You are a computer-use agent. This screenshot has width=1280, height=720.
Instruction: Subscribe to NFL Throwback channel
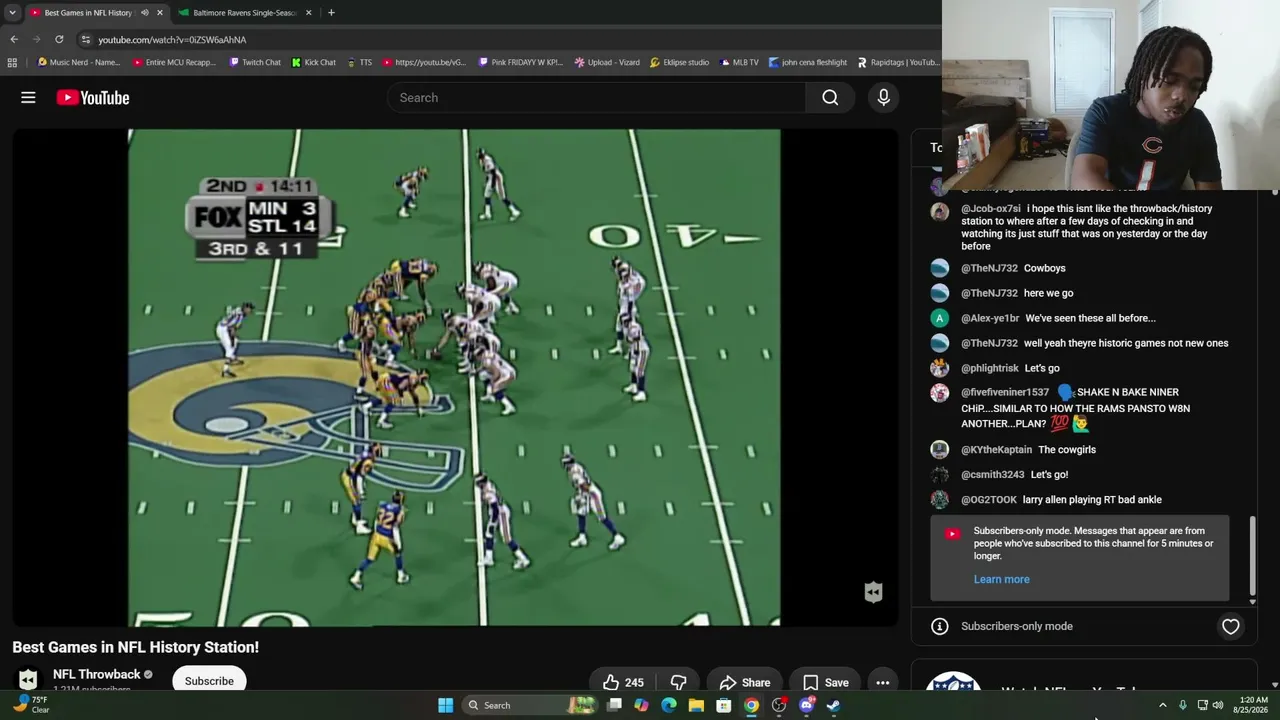209,681
